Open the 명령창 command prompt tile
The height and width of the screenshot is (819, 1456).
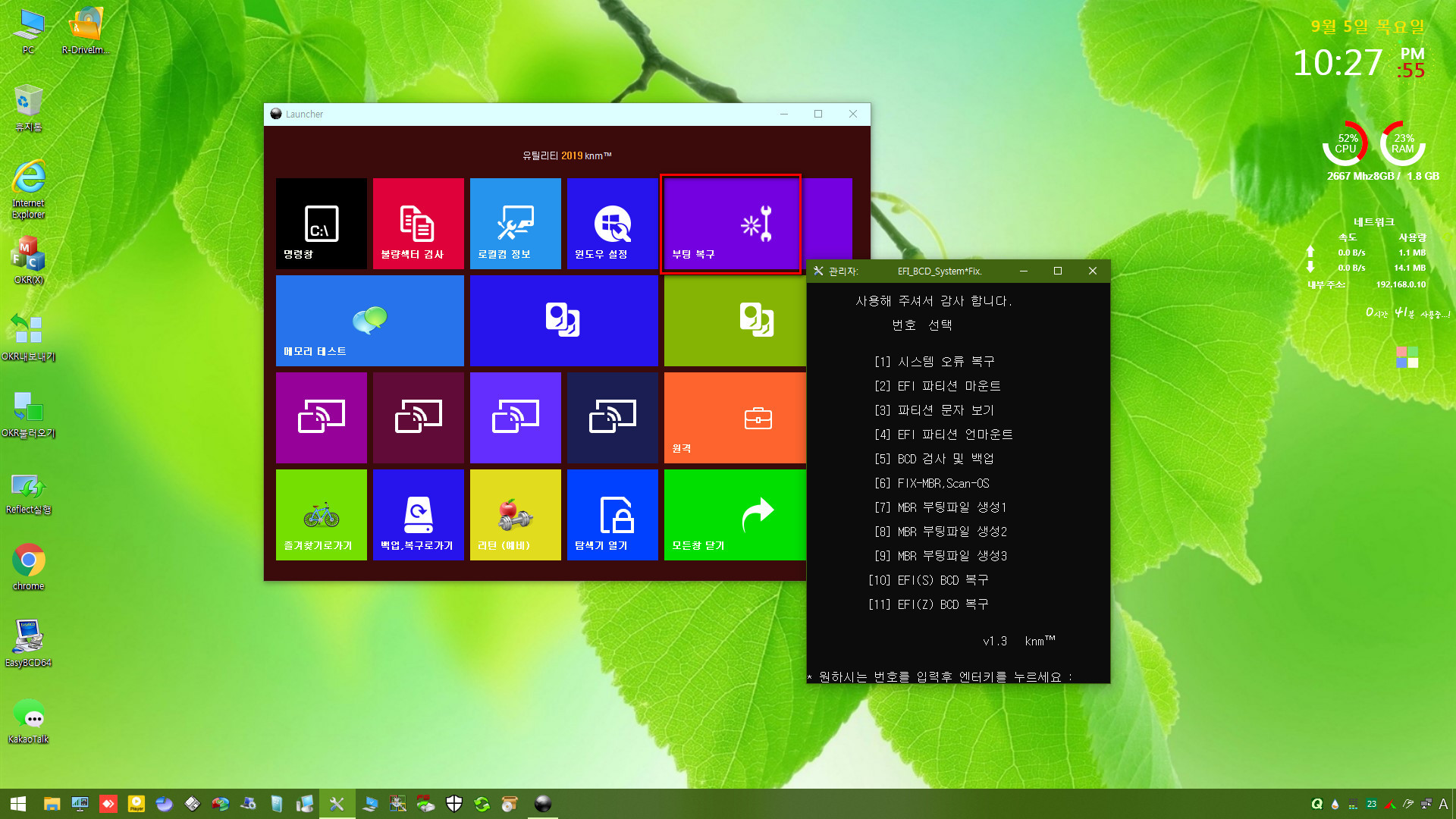tap(321, 224)
